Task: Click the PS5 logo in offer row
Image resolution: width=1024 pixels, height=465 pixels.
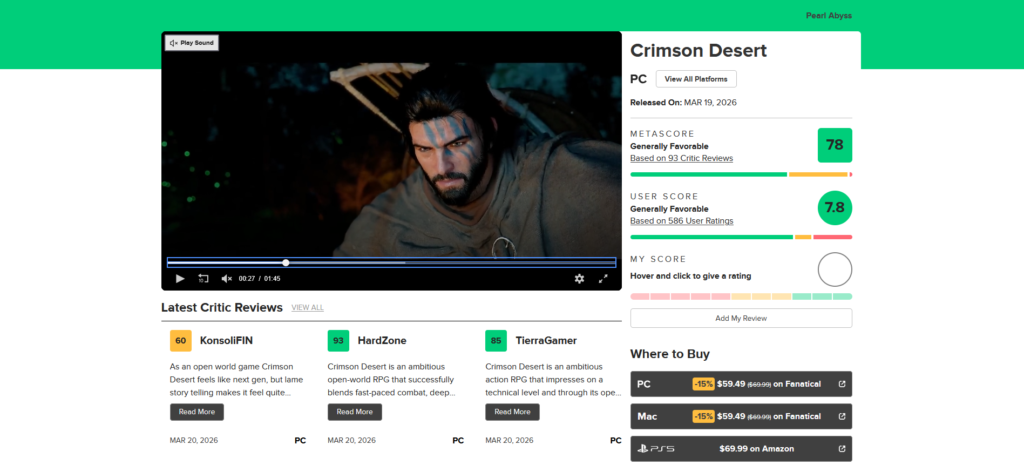Action: [x=656, y=449]
